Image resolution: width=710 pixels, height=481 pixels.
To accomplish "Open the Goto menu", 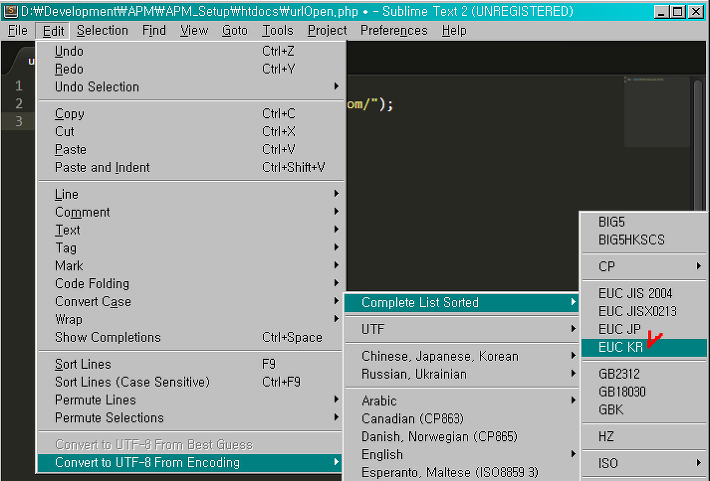I will [235, 30].
